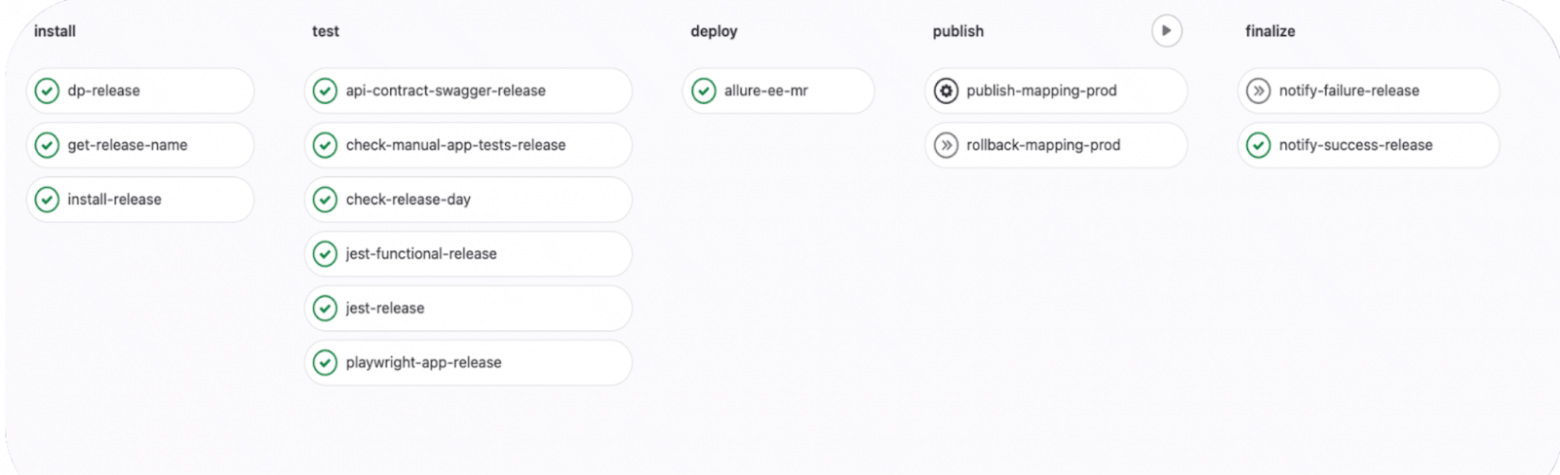Open the jest-functional-release job
The width and height of the screenshot is (1560, 475).
click(420, 254)
